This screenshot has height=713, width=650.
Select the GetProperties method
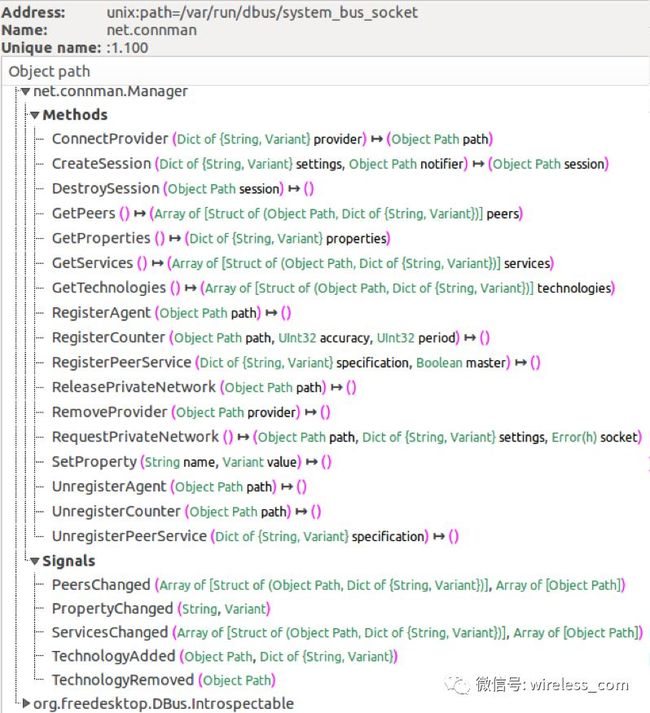pyautogui.click(x=221, y=238)
